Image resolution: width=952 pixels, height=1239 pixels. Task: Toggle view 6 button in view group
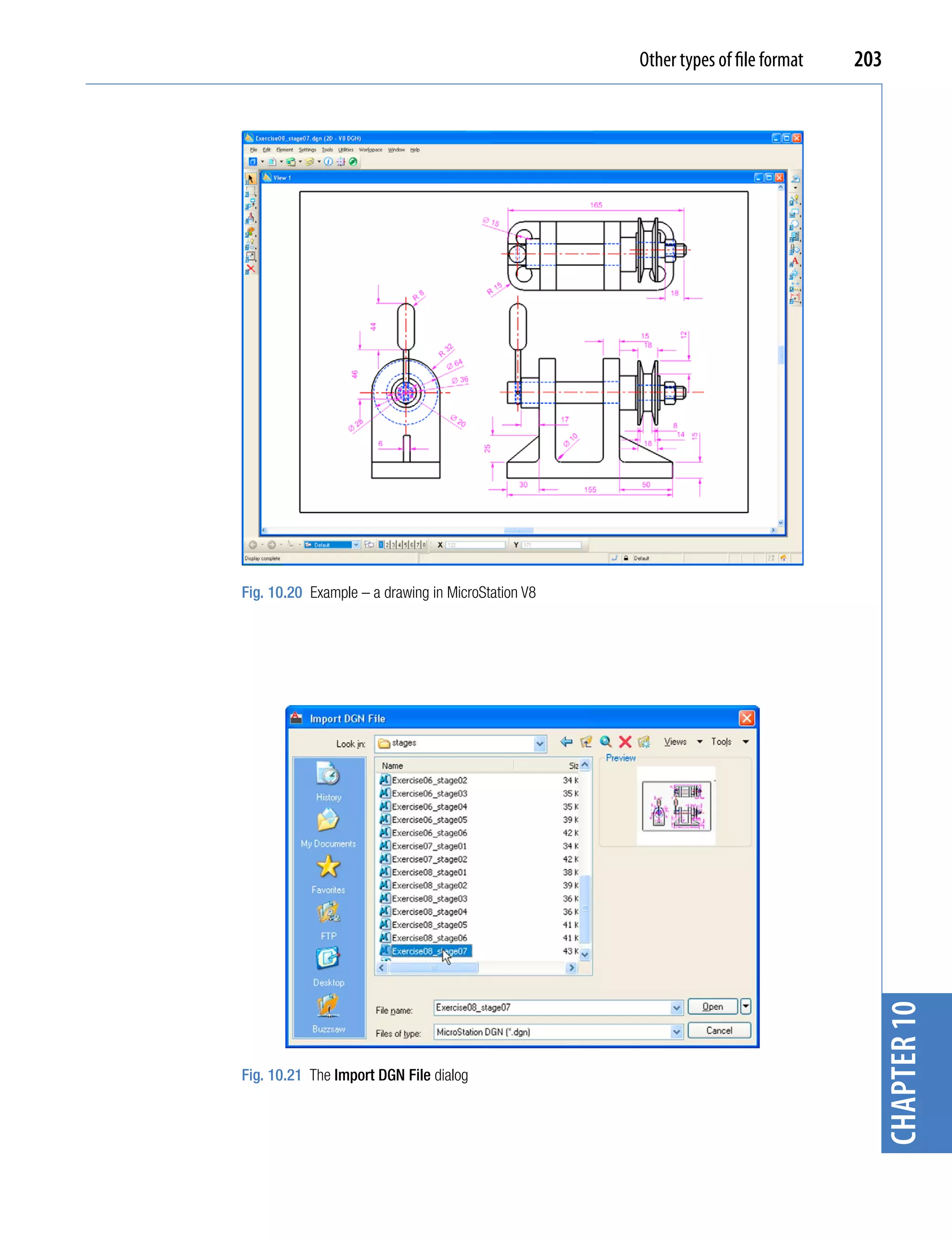412,545
